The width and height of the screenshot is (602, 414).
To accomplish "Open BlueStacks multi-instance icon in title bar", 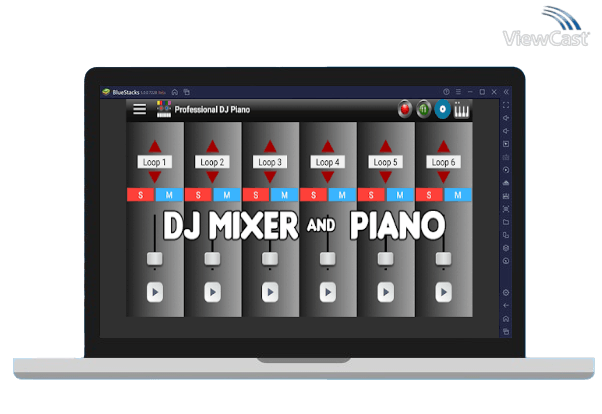I will coord(187,92).
